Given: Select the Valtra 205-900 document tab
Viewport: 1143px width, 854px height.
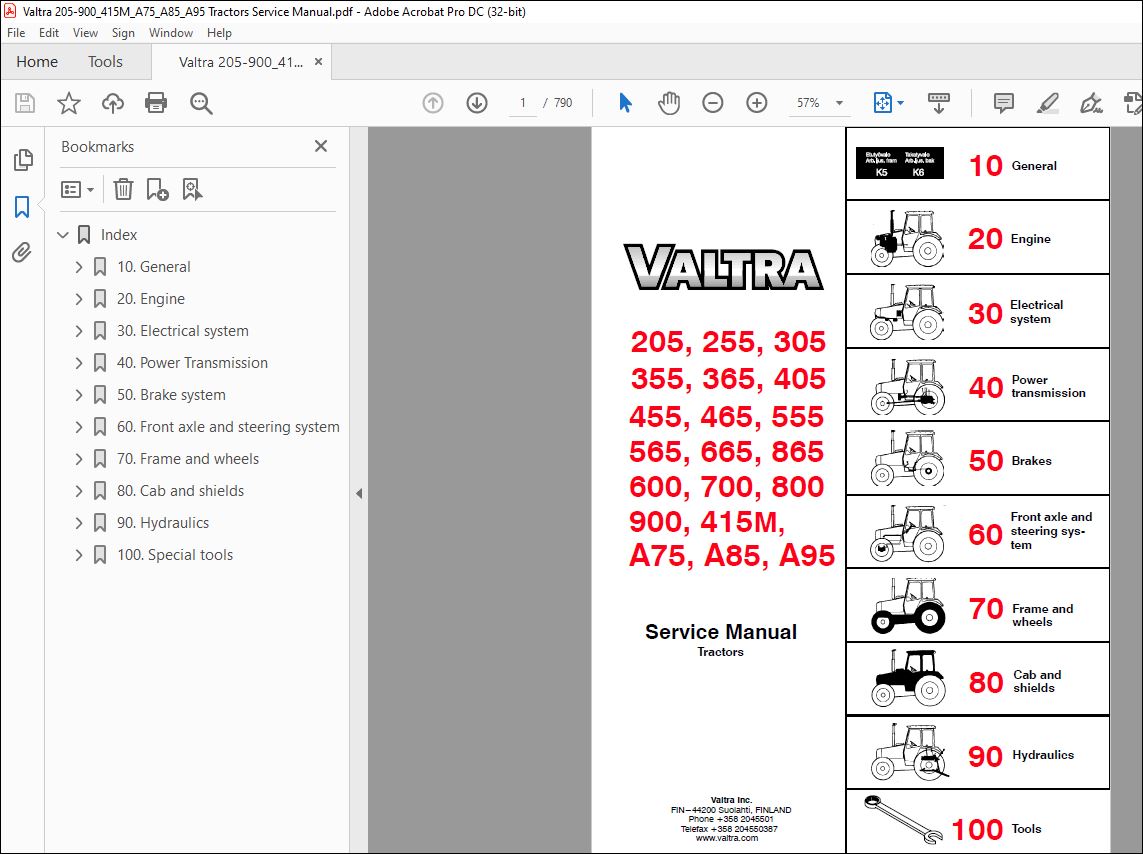Looking at the screenshot, I should click(x=241, y=62).
